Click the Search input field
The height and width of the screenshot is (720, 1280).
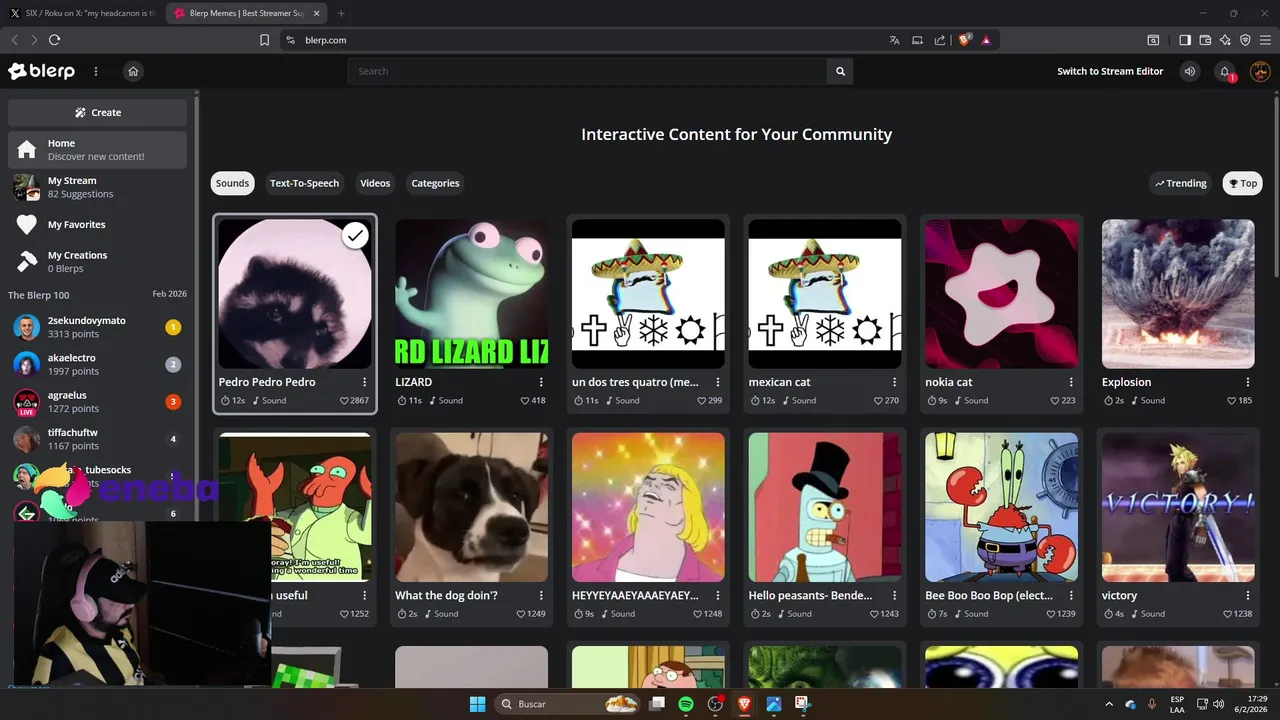(x=587, y=71)
